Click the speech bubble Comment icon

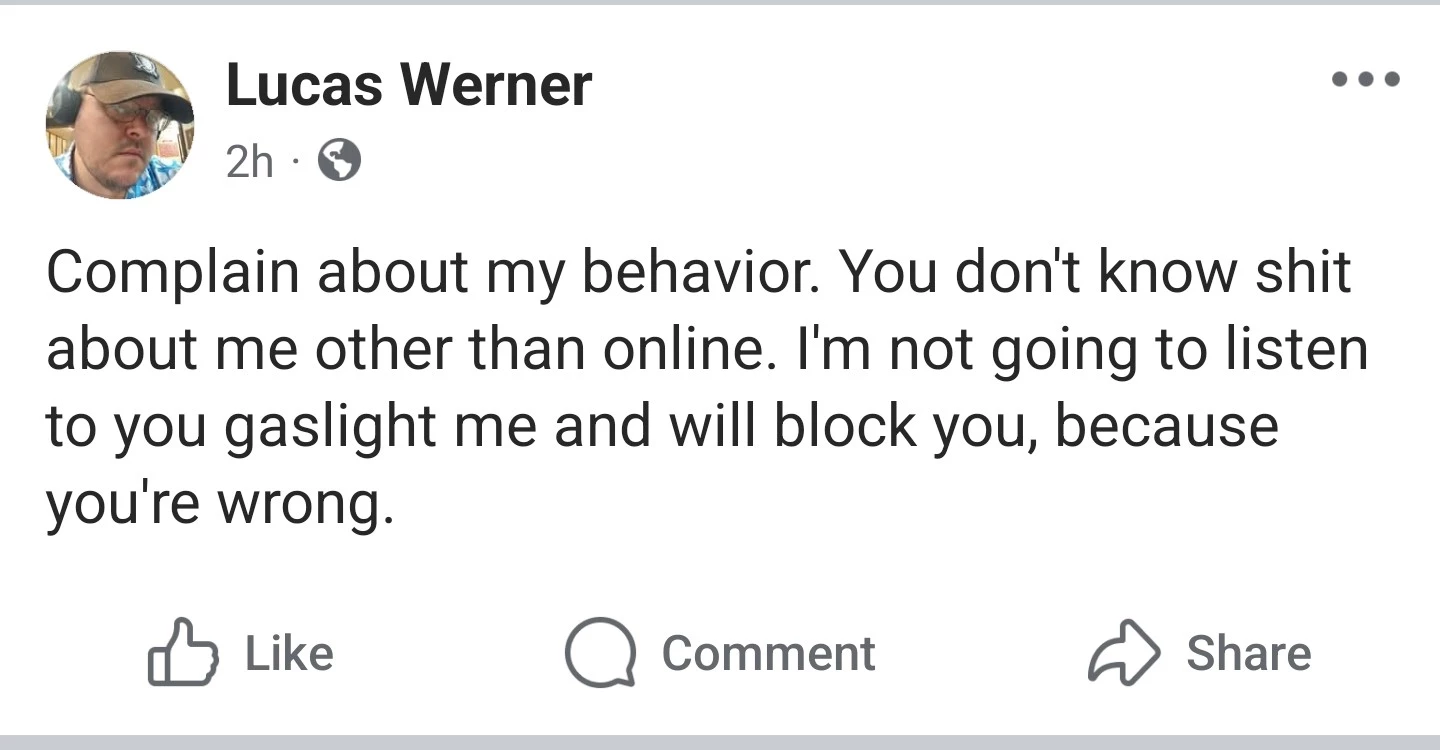600,653
